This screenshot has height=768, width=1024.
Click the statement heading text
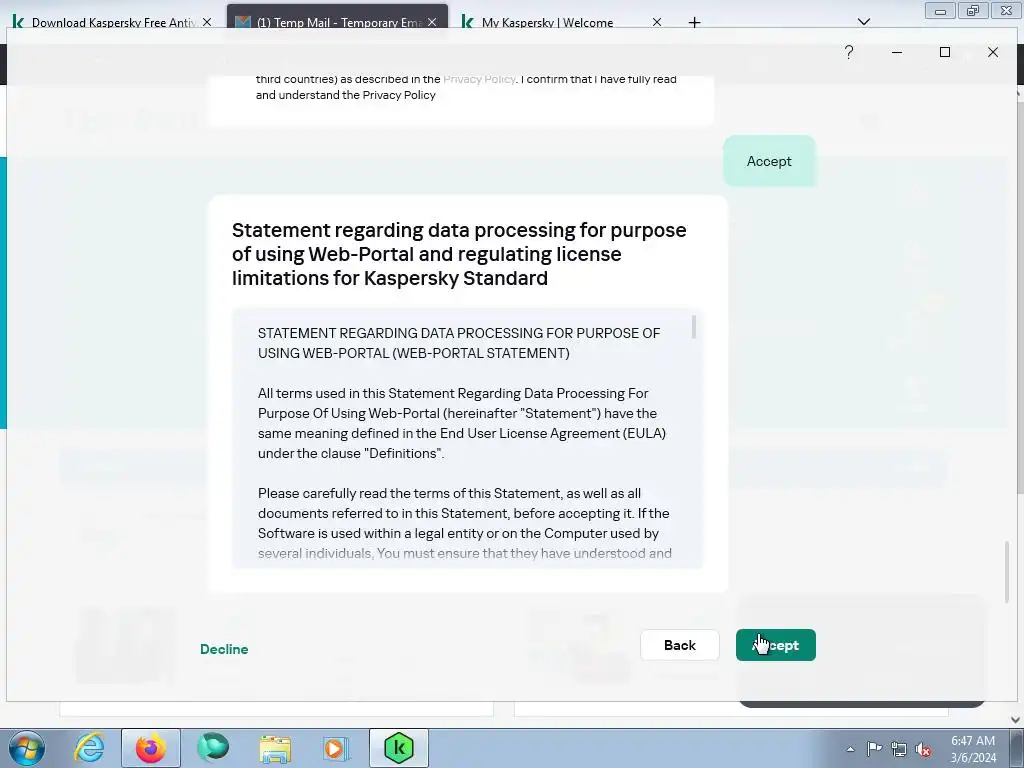[459, 254]
